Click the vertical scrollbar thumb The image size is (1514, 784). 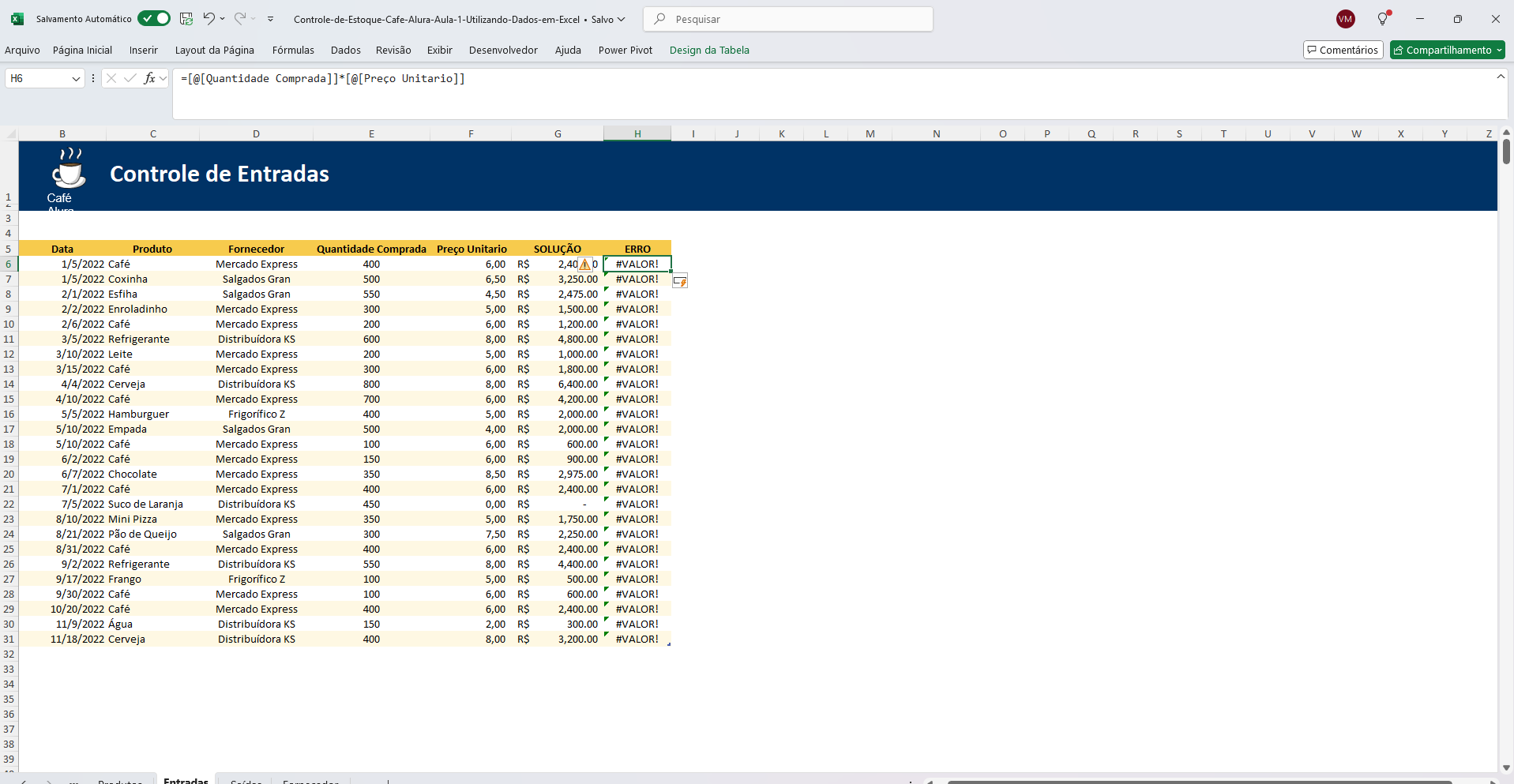1506,152
